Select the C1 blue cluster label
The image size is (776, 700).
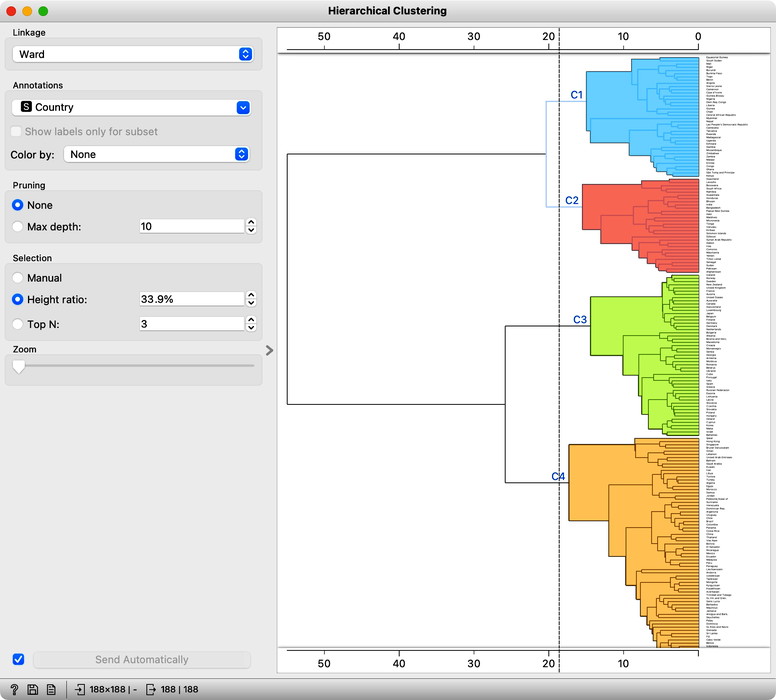(577, 95)
